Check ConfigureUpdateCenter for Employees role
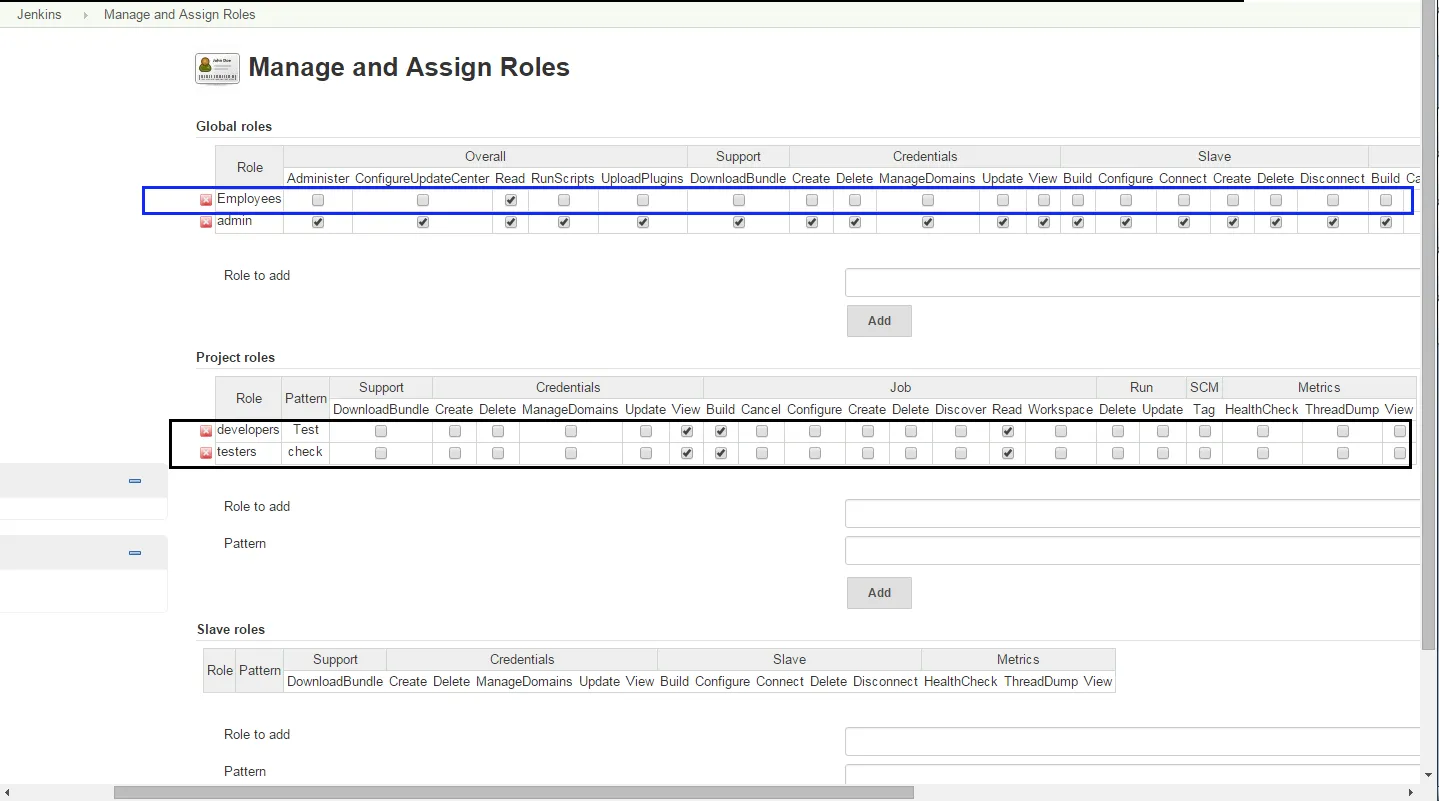 [423, 200]
